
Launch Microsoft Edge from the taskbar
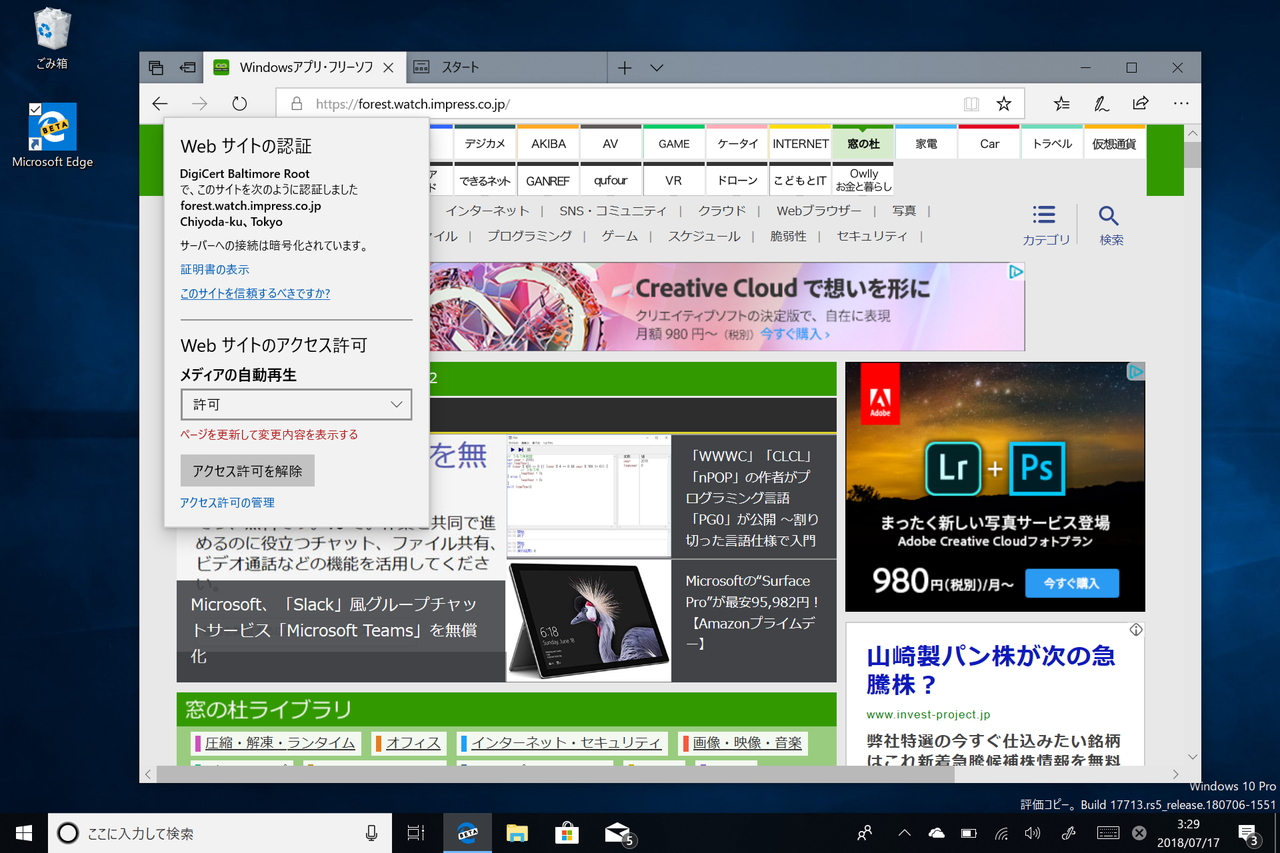coord(467,832)
